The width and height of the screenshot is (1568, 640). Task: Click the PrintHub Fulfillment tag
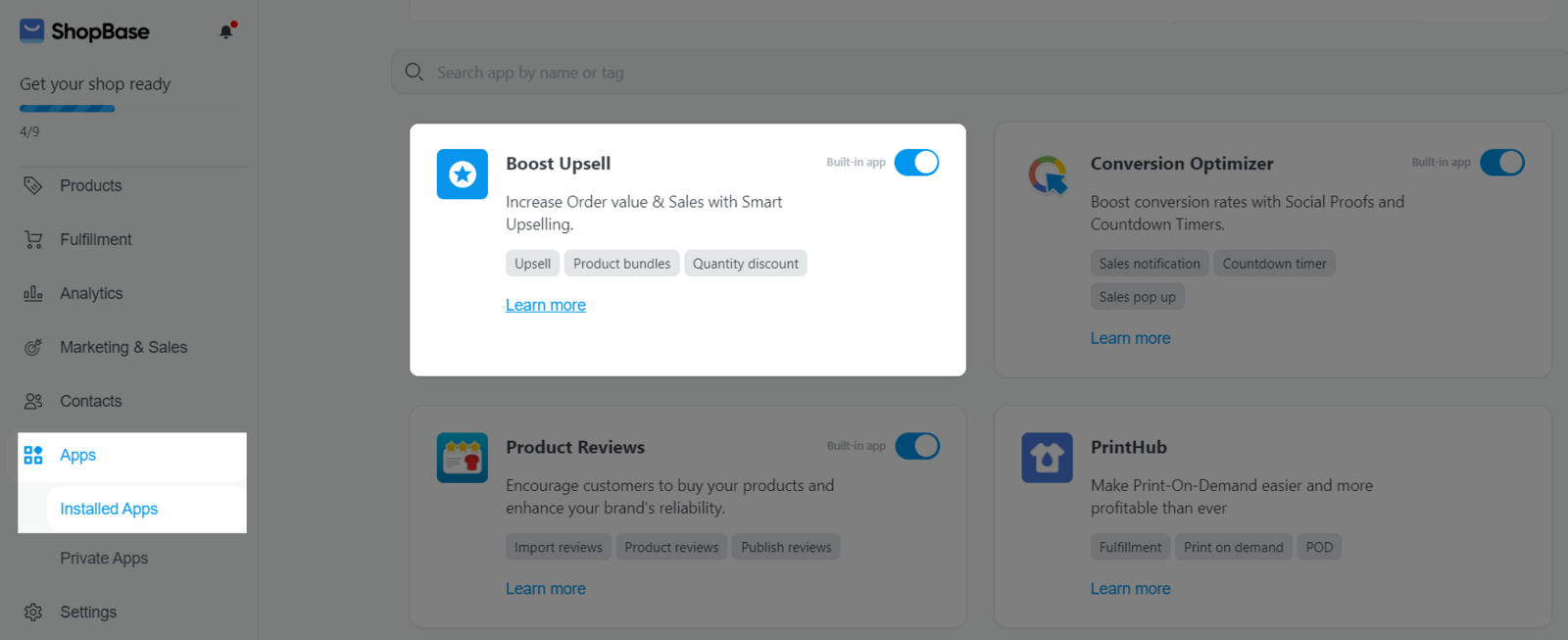pyautogui.click(x=1130, y=547)
